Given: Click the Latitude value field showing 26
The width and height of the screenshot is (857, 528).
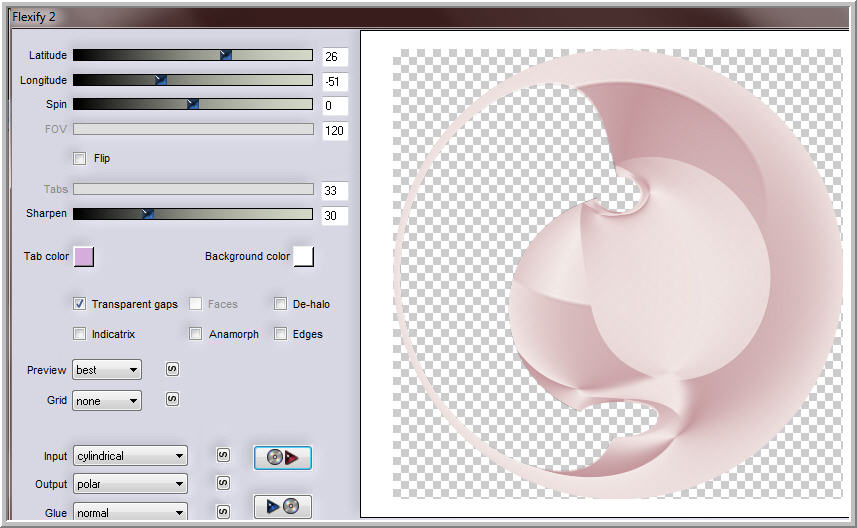Looking at the screenshot, I should [x=335, y=56].
